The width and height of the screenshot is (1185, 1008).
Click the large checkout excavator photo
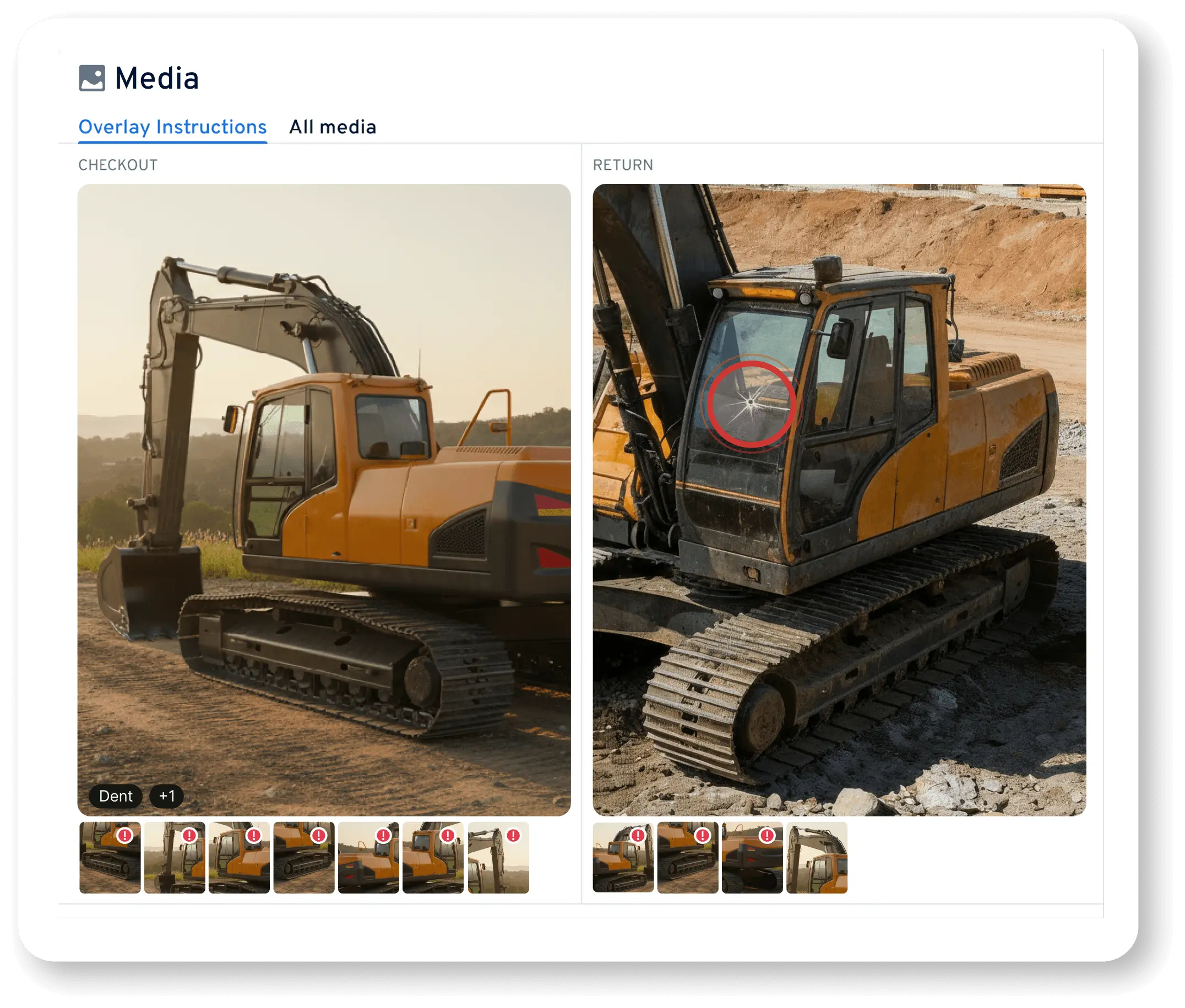(x=324, y=499)
